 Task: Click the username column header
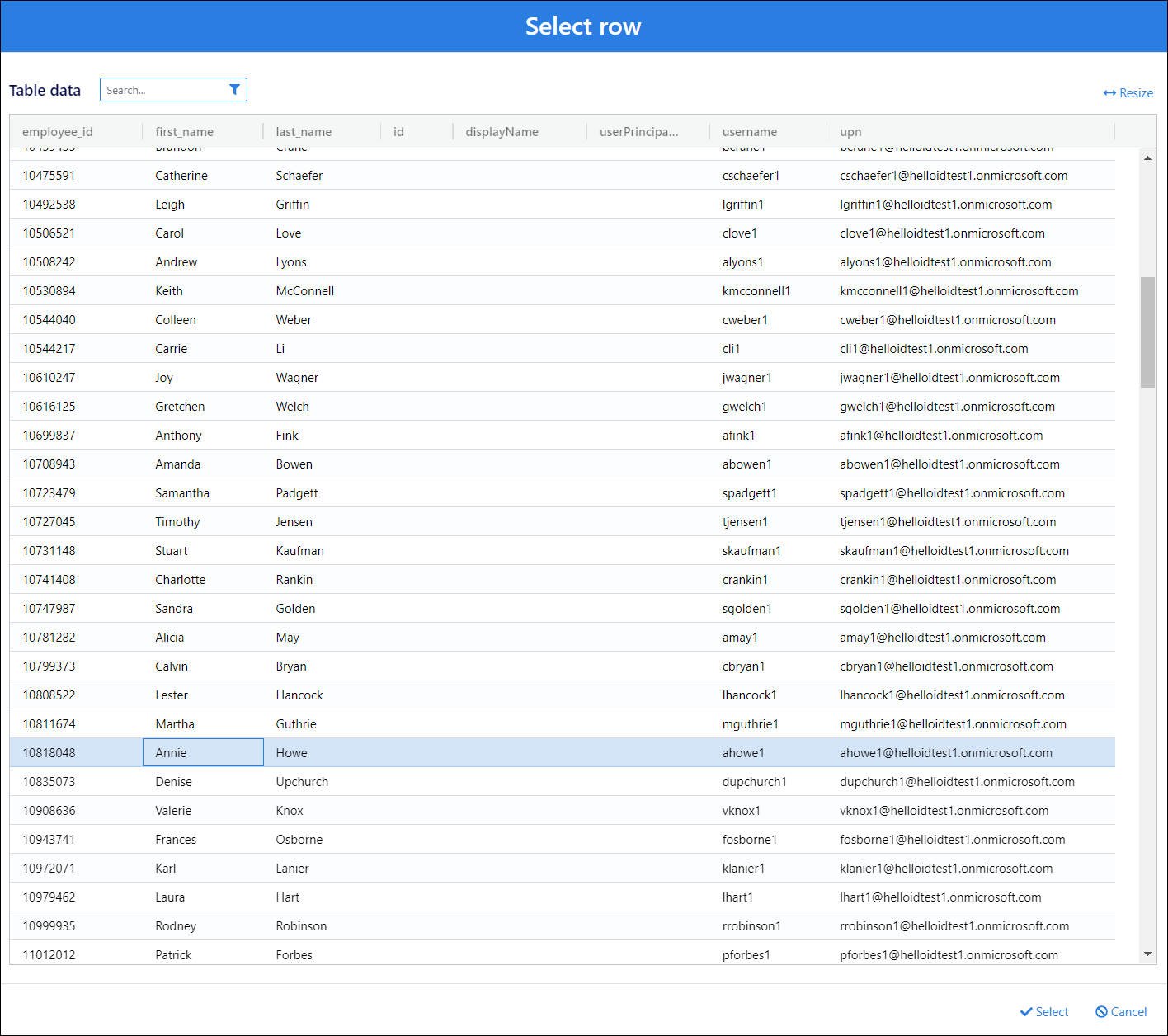pos(749,132)
